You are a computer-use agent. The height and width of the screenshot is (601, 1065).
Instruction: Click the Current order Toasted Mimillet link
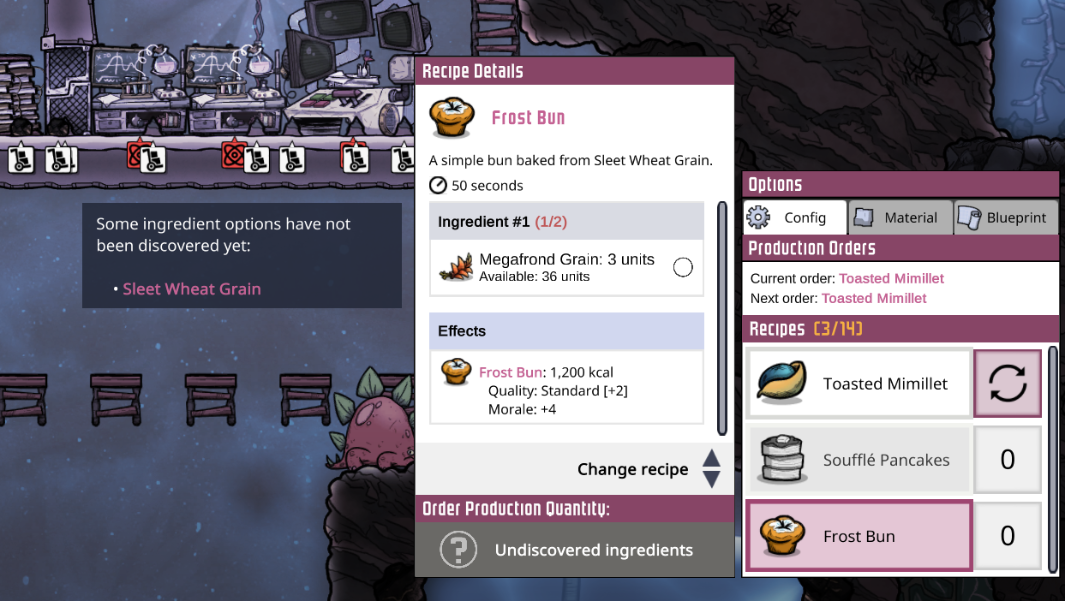click(891, 278)
